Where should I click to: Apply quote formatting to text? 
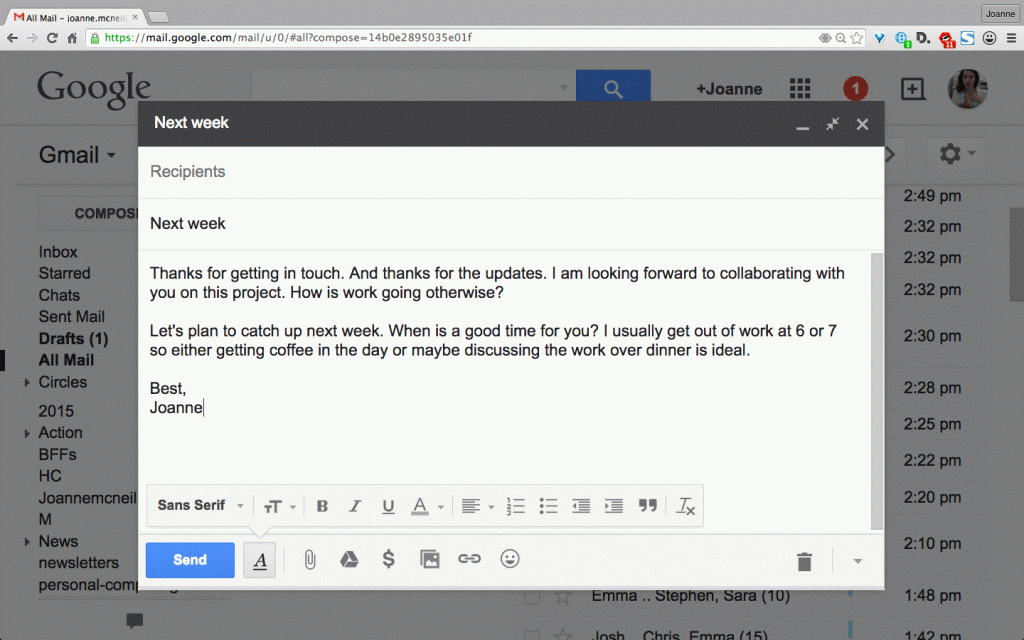click(647, 505)
